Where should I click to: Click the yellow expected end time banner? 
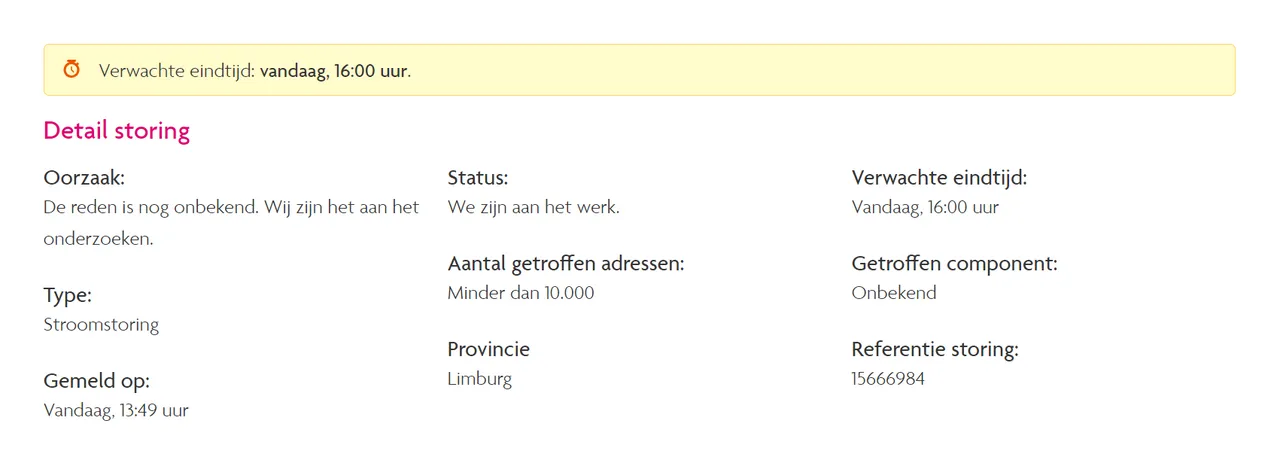point(639,70)
